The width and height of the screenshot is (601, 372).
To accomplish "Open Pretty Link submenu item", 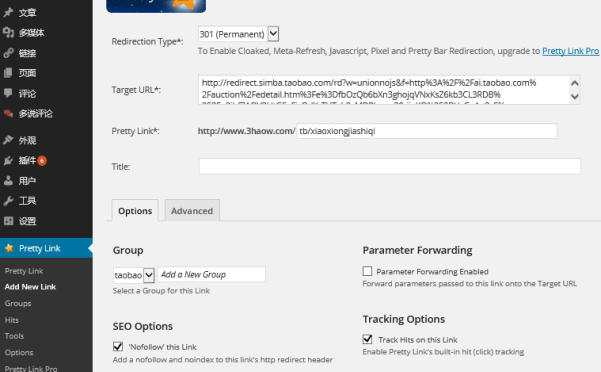I will click(24, 271).
